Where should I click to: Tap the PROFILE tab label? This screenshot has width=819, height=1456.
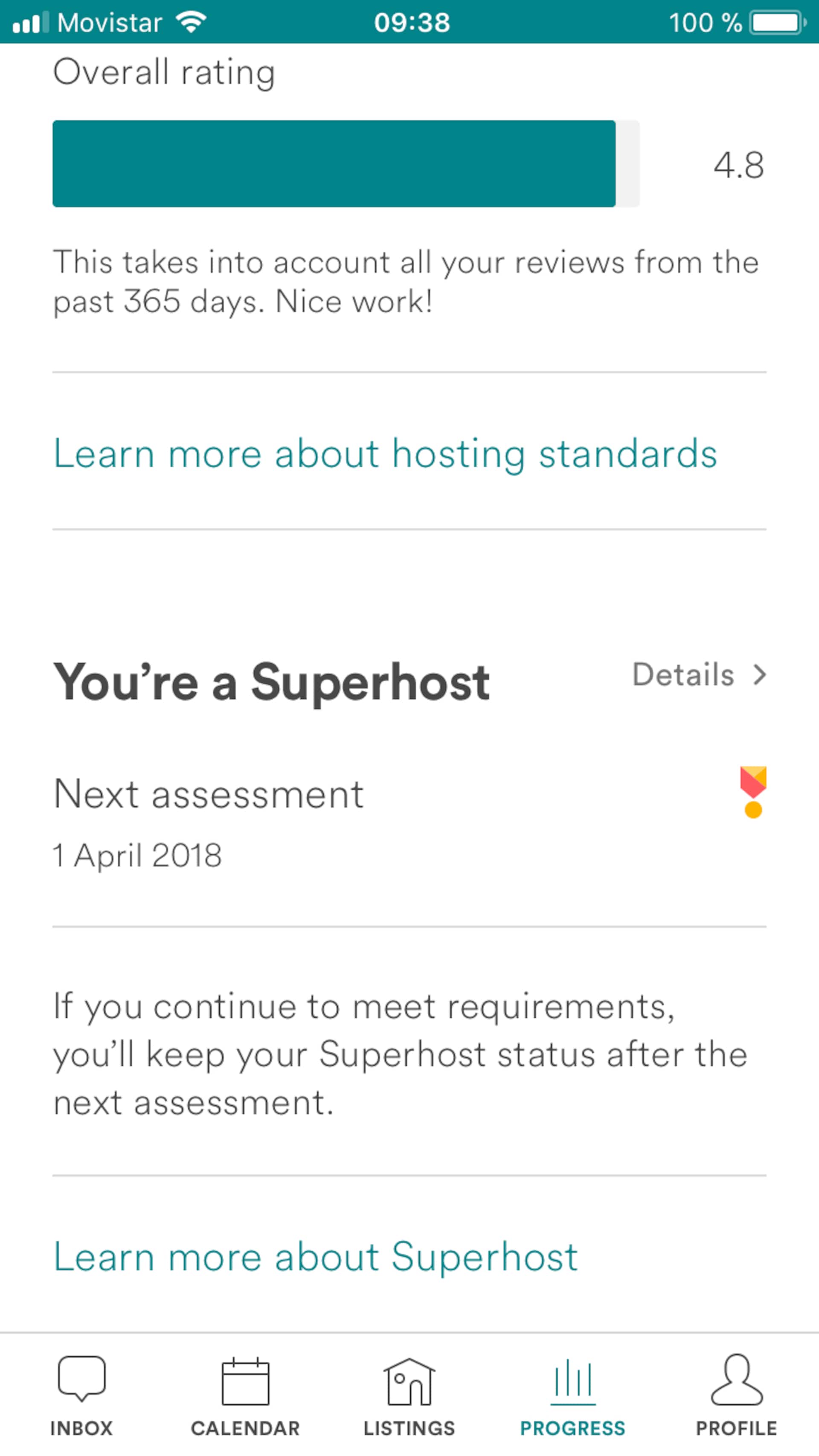(x=736, y=1428)
